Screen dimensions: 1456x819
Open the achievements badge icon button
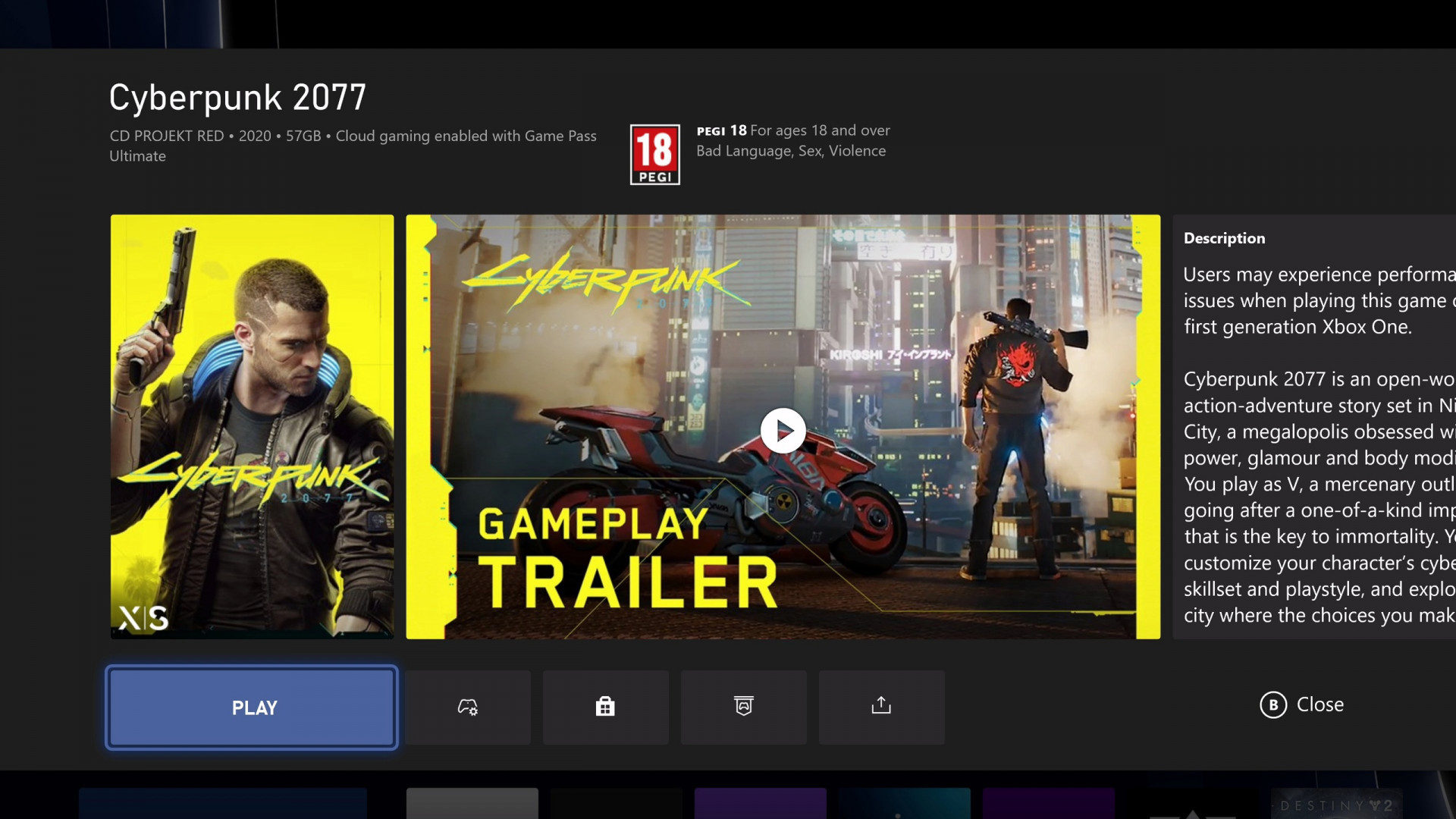click(x=743, y=707)
